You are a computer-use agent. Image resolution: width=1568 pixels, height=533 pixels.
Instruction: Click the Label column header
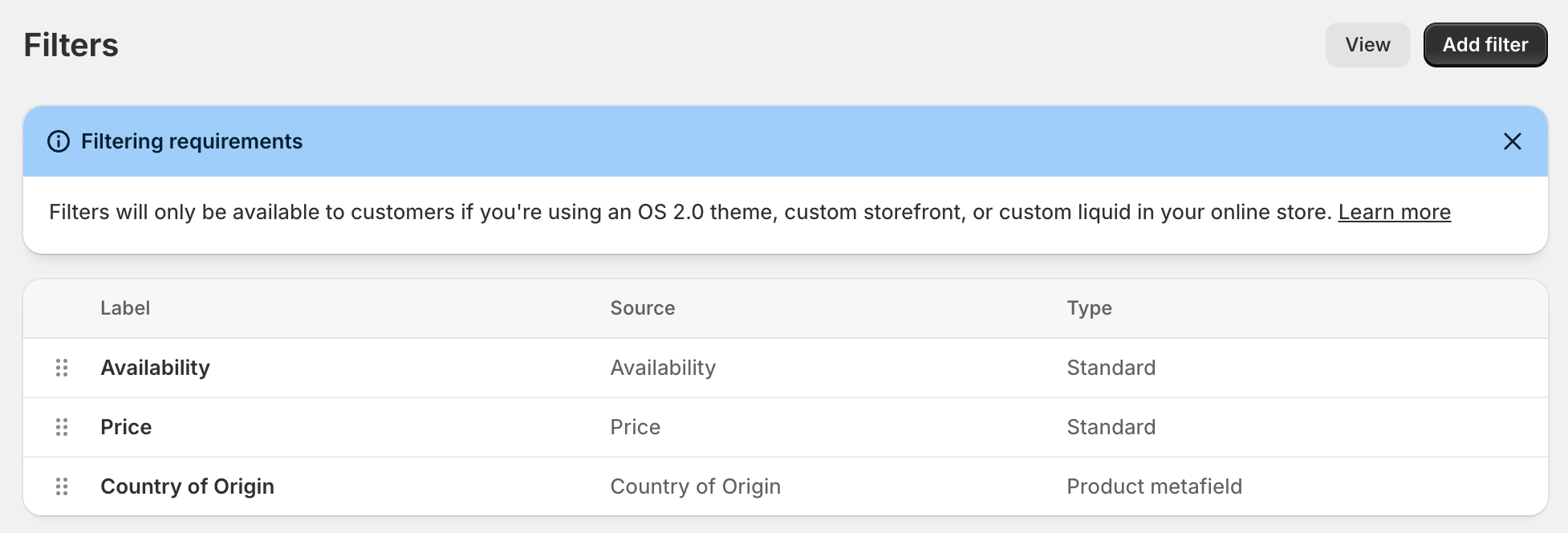(x=125, y=308)
